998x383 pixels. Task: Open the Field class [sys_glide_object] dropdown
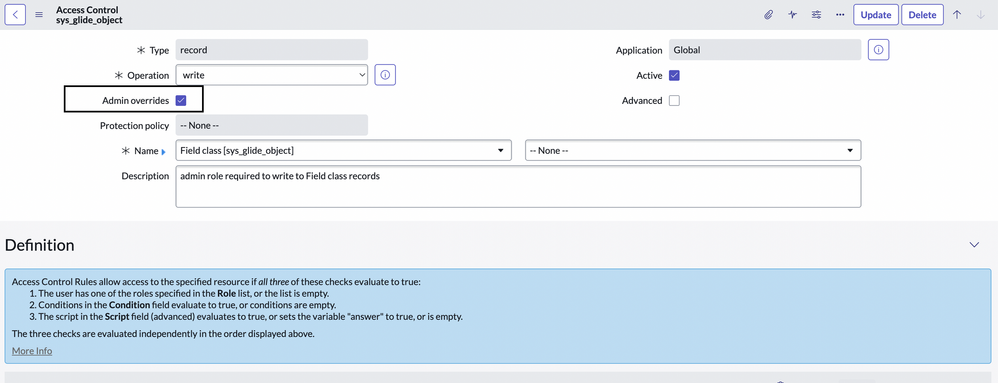coord(344,151)
